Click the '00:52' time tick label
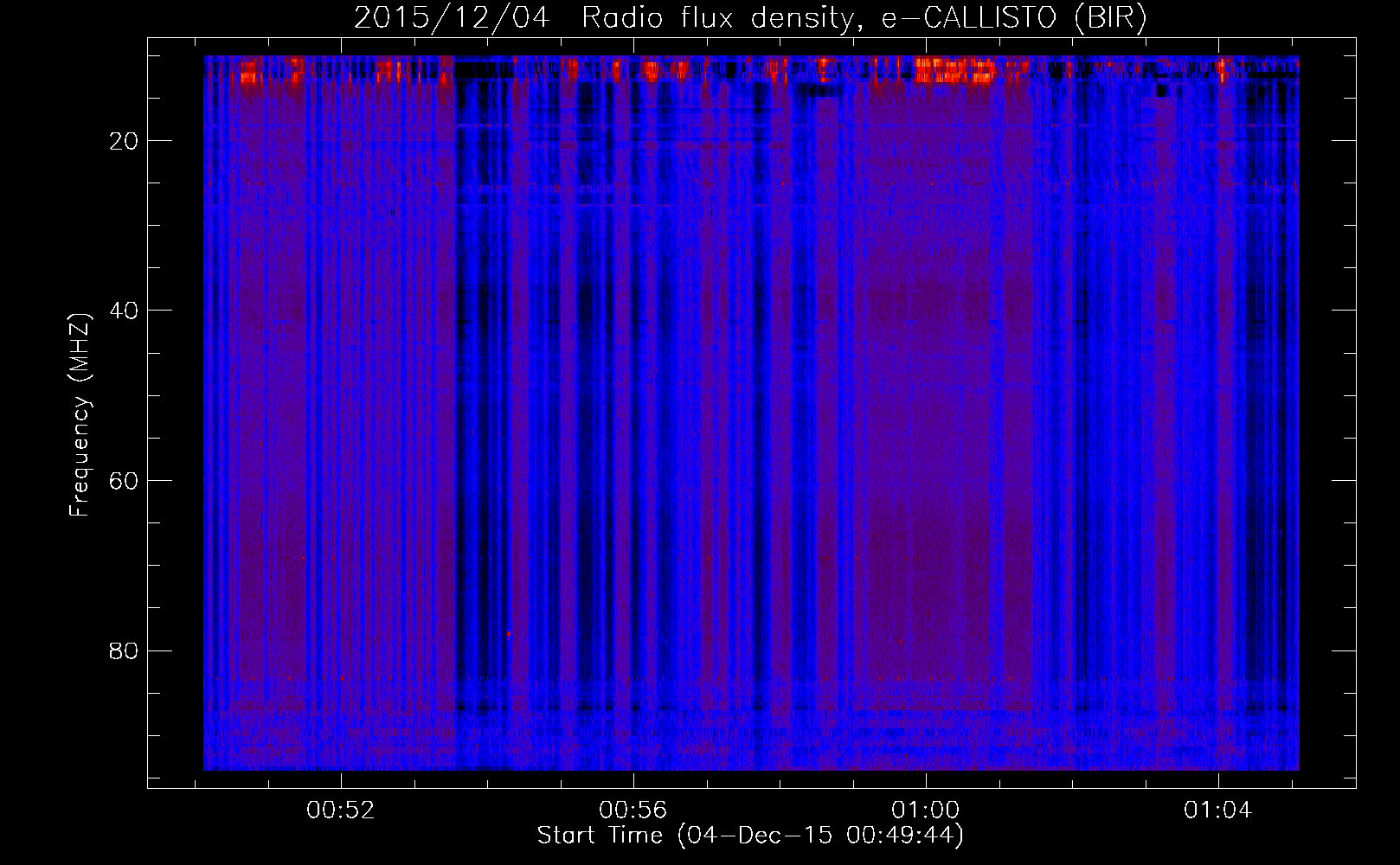 pos(341,811)
